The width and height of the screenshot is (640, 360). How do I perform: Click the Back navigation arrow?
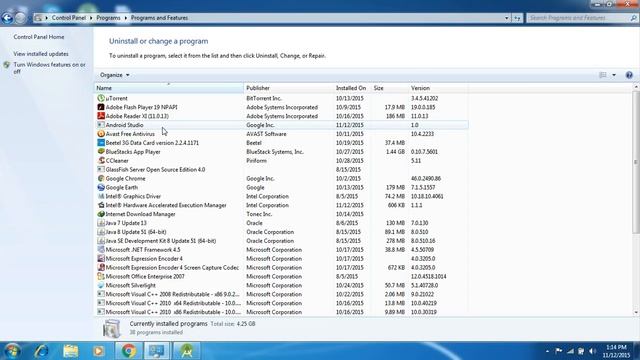tap(7, 18)
